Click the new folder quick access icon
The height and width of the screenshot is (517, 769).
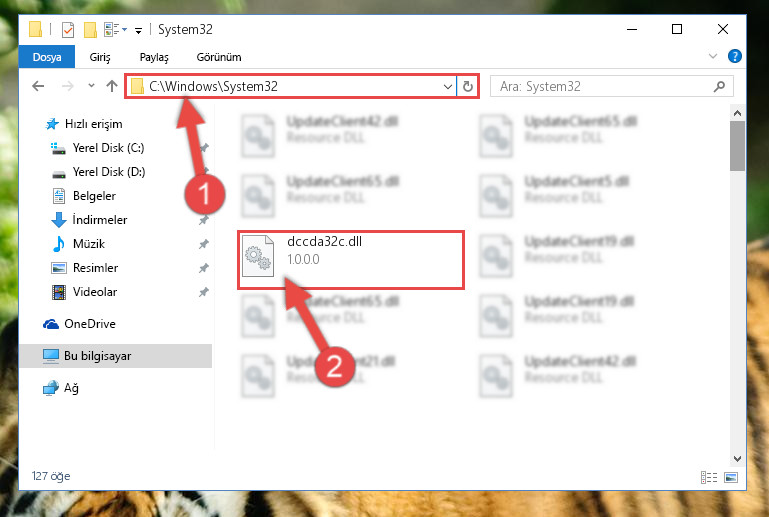point(90,29)
